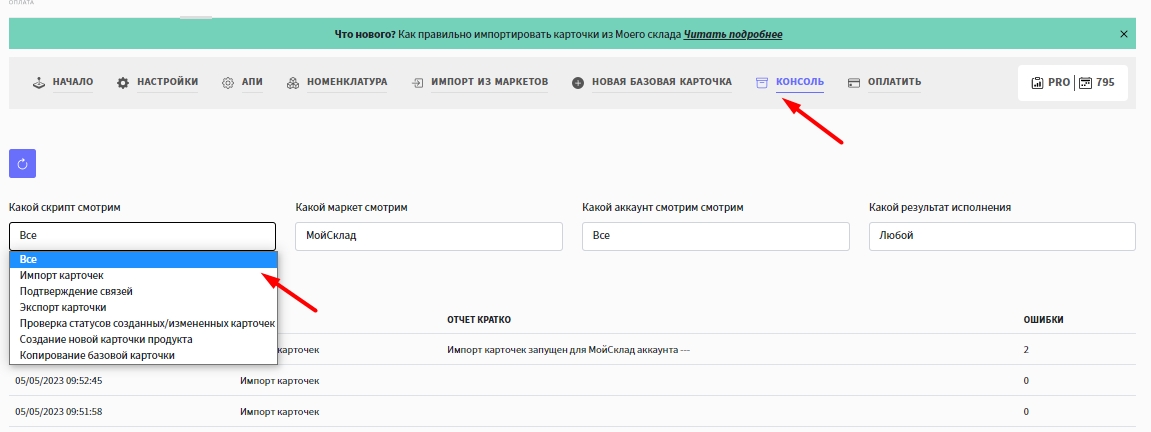Click the Номенклатура icon
The height and width of the screenshot is (432, 1151).
pyautogui.click(x=292, y=83)
